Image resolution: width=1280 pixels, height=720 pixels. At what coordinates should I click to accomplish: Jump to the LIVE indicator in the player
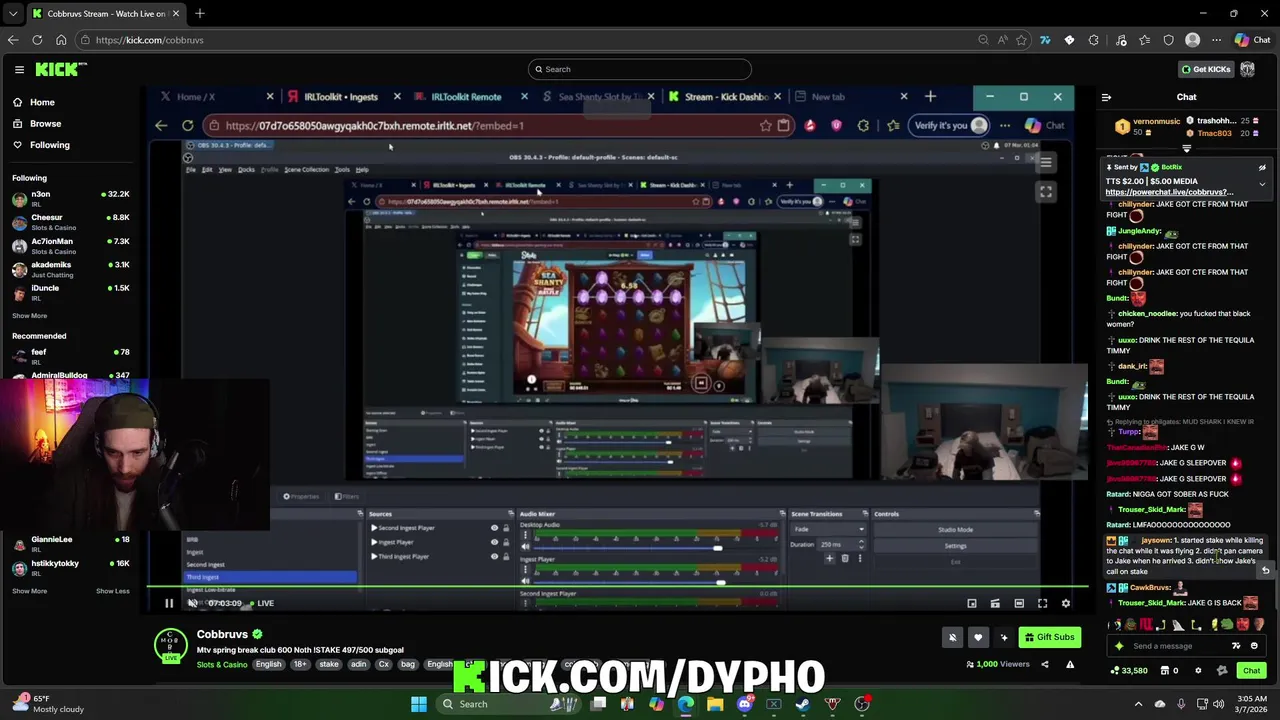click(x=262, y=603)
